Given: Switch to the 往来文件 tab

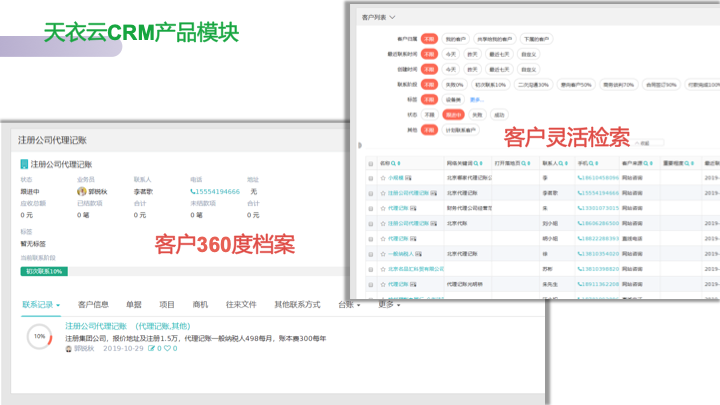Looking at the screenshot, I should click(x=241, y=304).
